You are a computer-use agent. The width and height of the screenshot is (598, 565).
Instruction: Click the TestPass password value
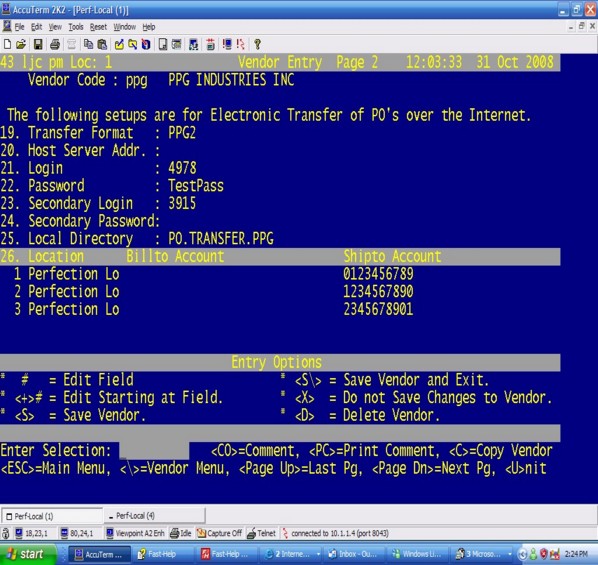tap(196, 186)
